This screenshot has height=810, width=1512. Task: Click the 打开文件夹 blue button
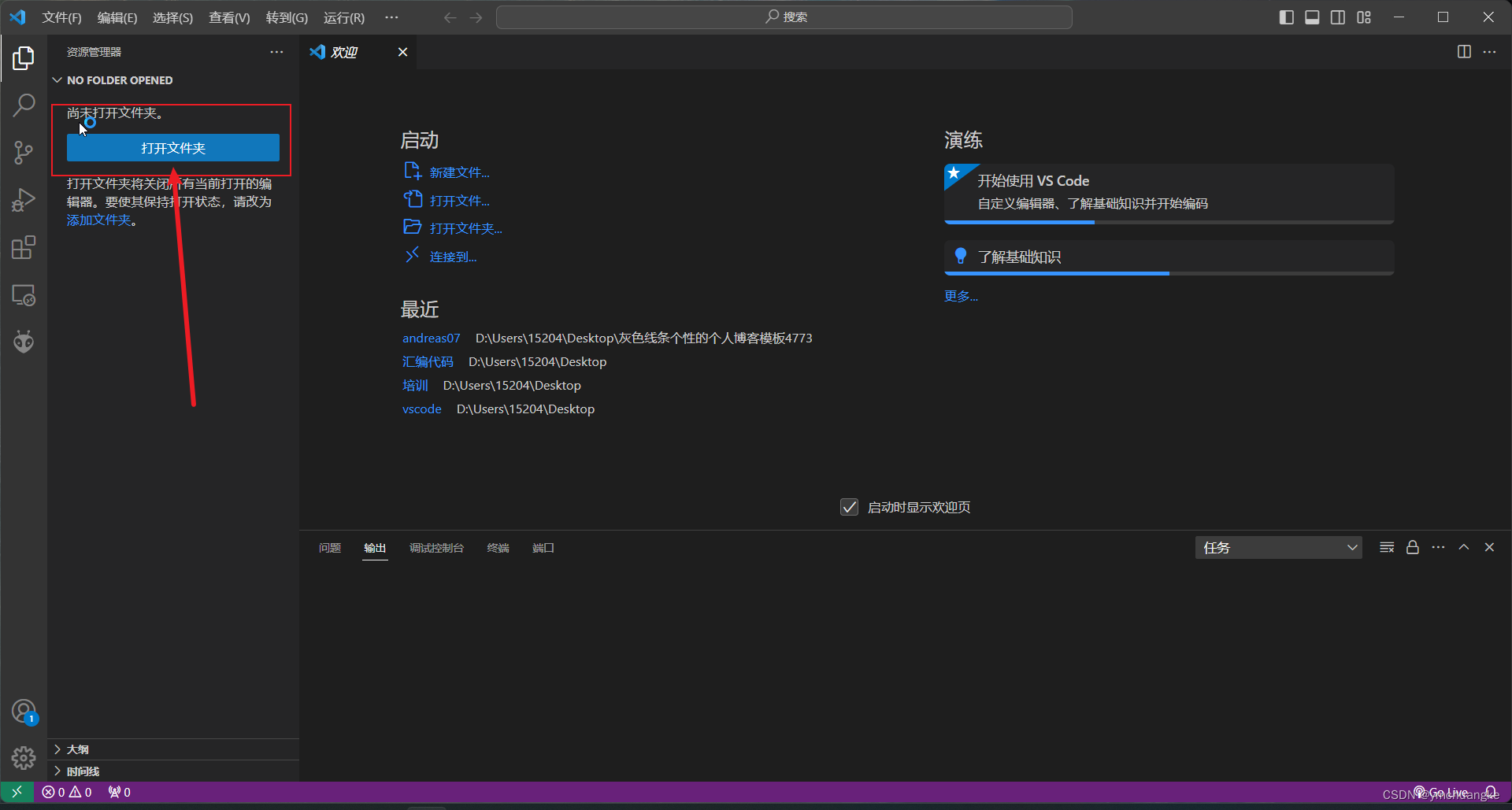click(x=173, y=148)
